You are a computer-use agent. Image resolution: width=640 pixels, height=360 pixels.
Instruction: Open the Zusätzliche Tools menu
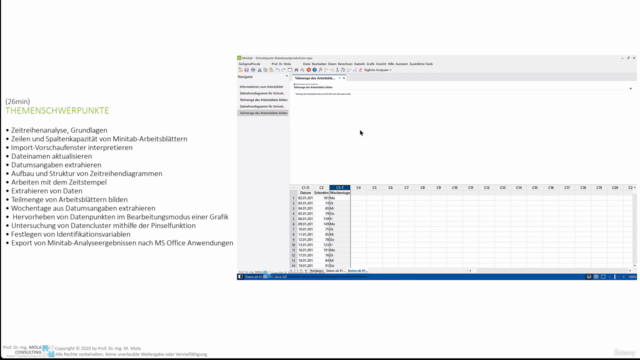click(421, 64)
